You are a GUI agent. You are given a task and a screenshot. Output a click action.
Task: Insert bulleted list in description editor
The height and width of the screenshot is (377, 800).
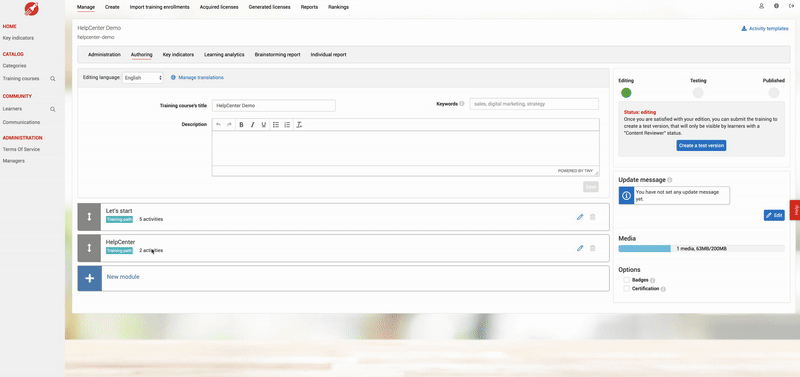point(276,124)
